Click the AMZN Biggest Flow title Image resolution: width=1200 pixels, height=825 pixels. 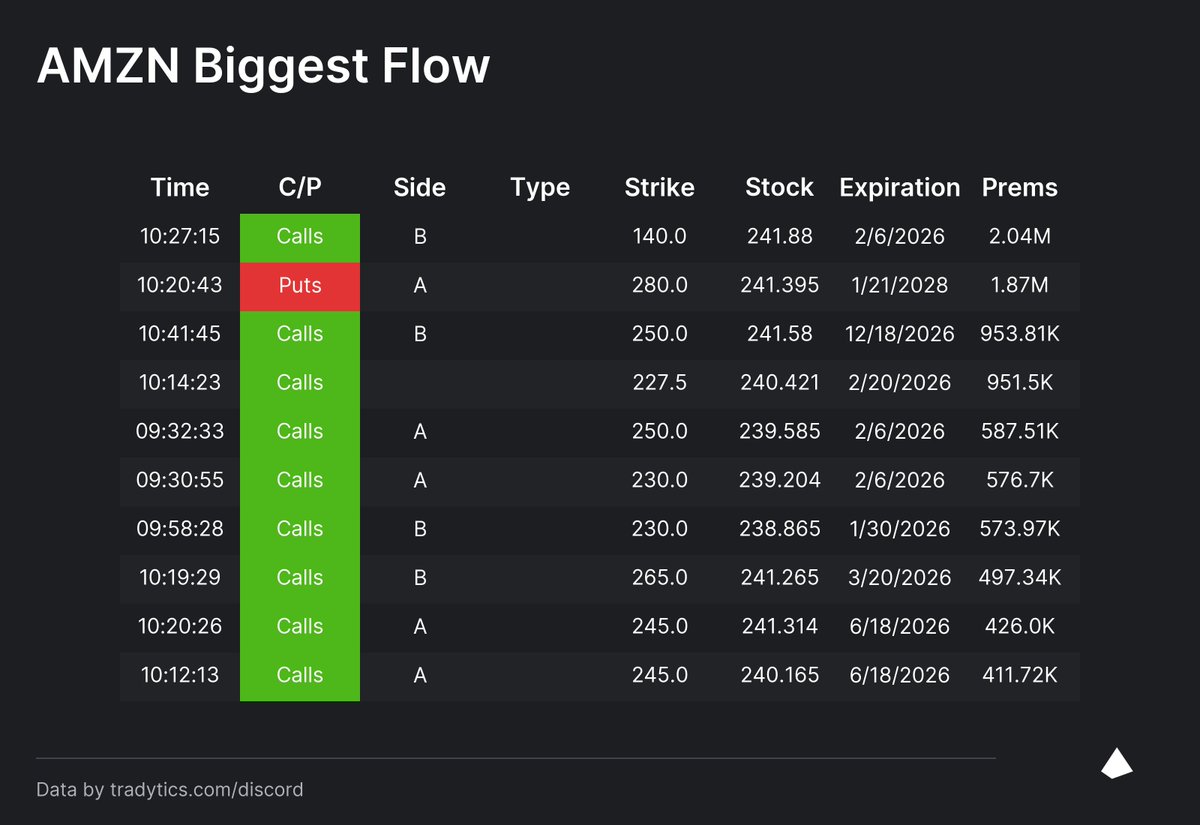pyautogui.click(x=263, y=66)
